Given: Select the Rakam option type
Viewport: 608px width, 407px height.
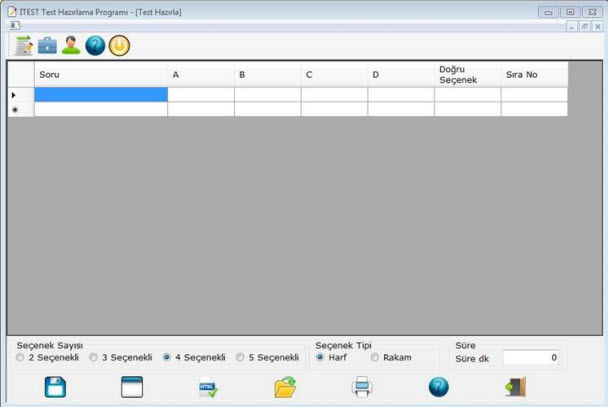Looking at the screenshot, I should coord(375,357).
